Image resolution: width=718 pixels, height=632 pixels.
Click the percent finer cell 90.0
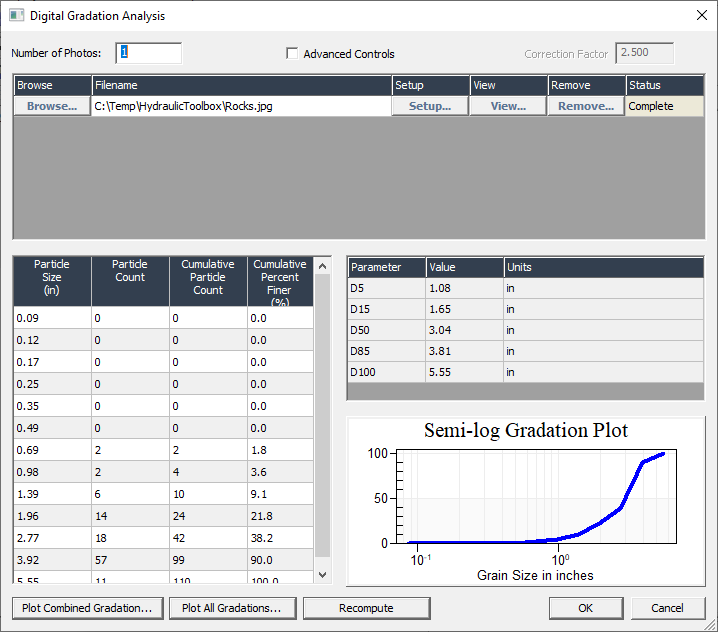pos(280,560)
